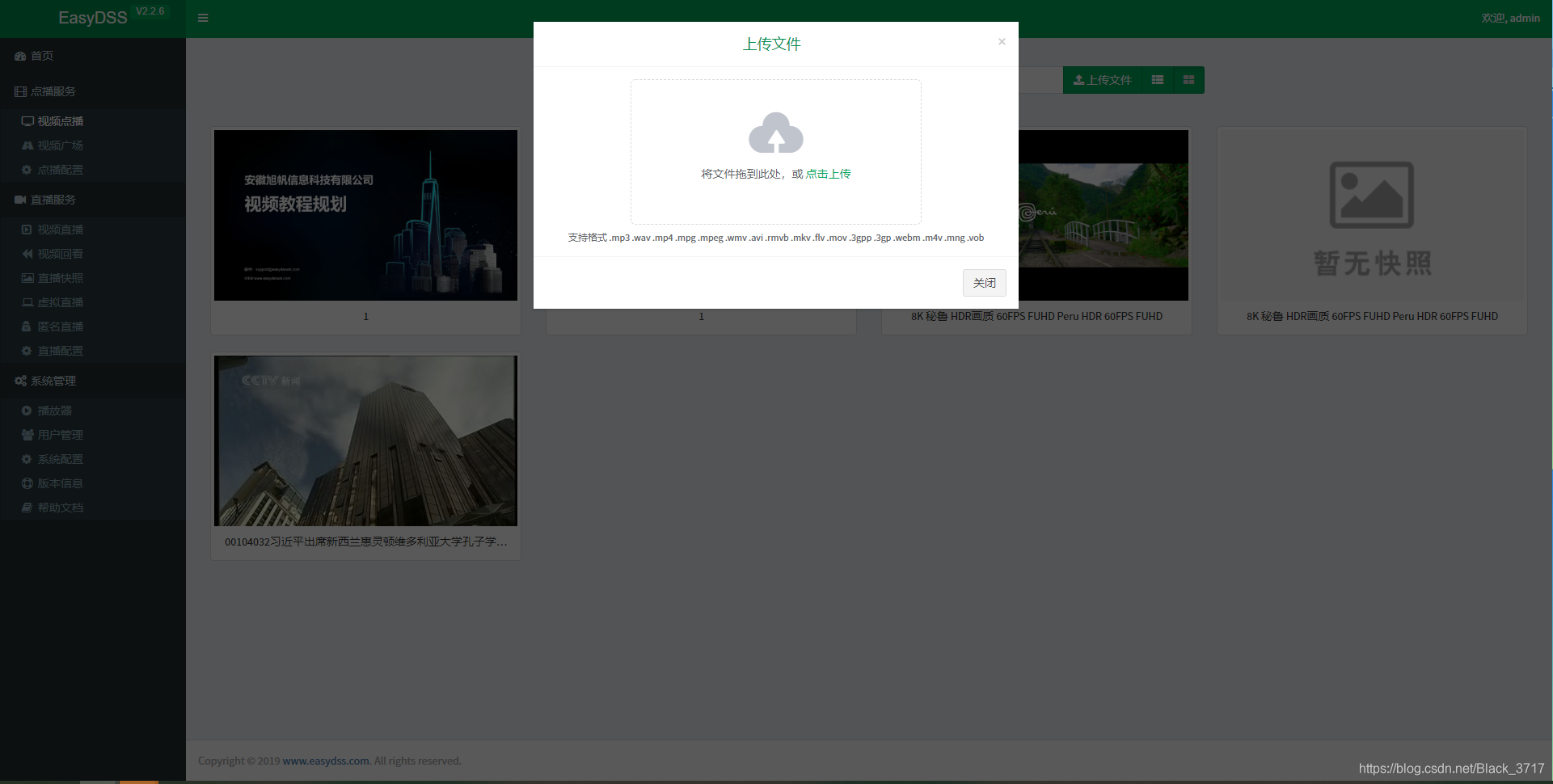Expand 直播服务 menu section
Screen dimensions: 1553x784
[x=93, y=200]
